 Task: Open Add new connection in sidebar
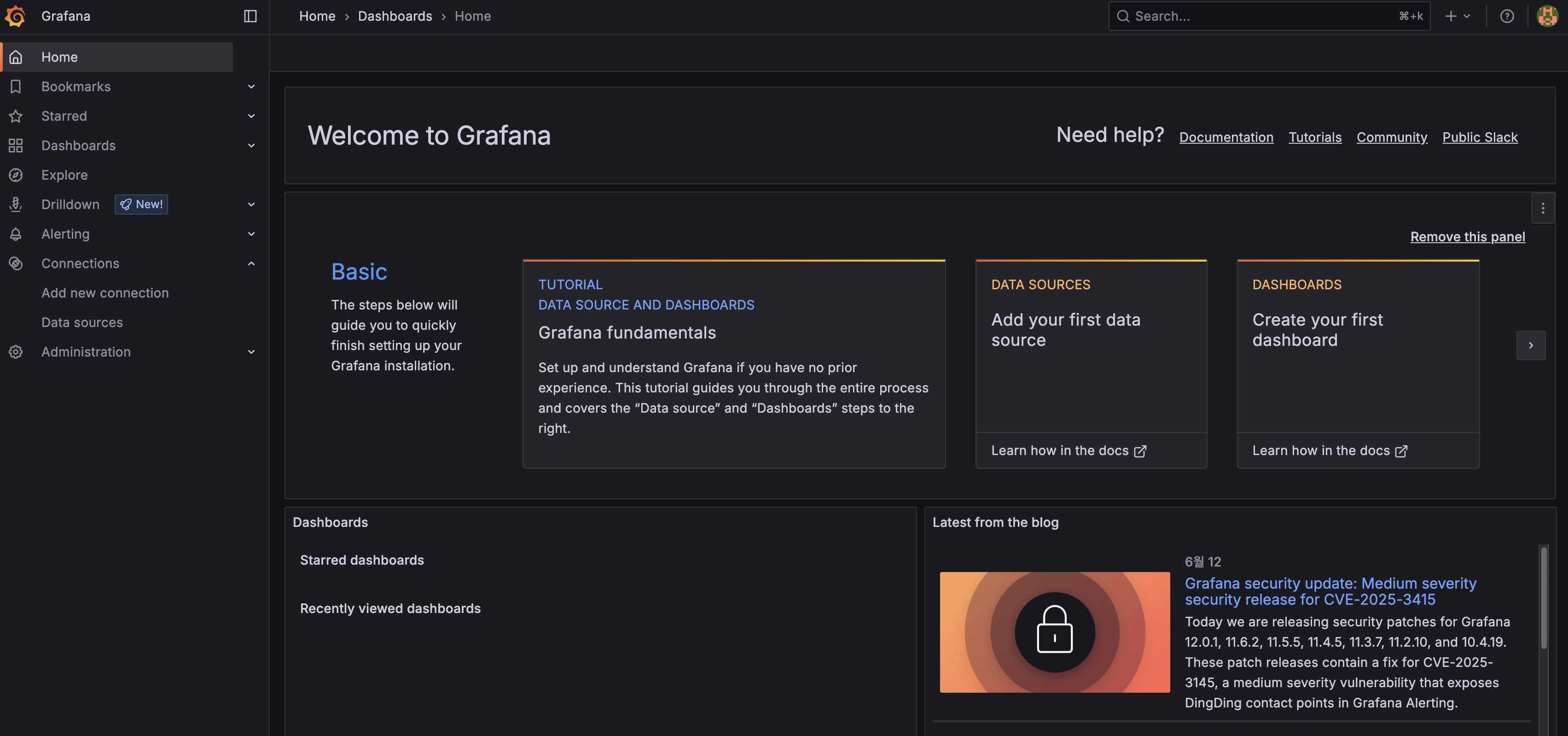[105, 293]
